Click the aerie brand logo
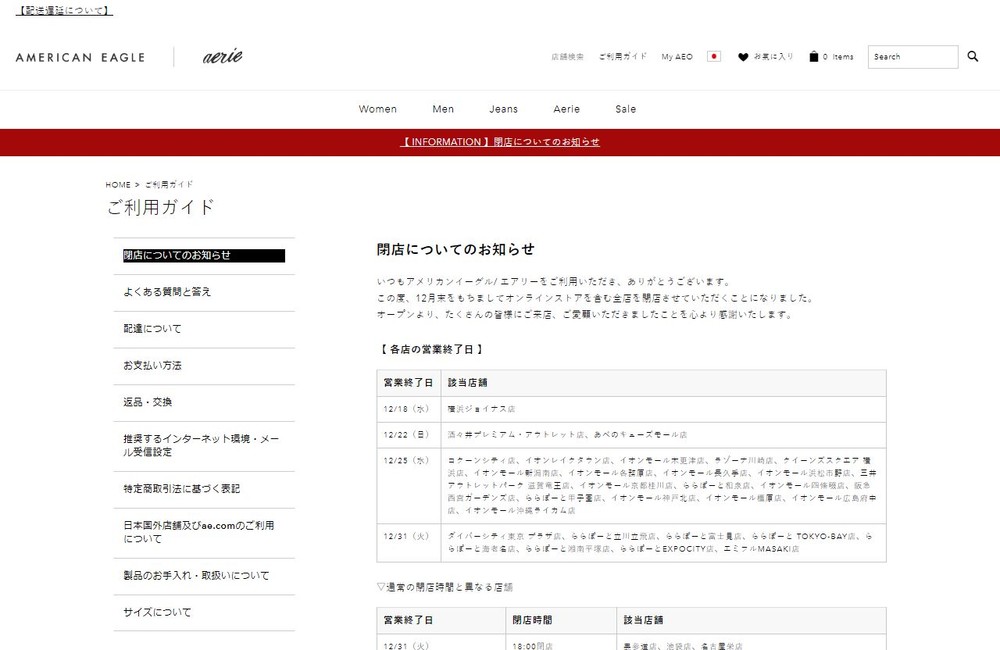This screenshot has width=1000, height=650. pyautogui.click(x=222, y=57)
